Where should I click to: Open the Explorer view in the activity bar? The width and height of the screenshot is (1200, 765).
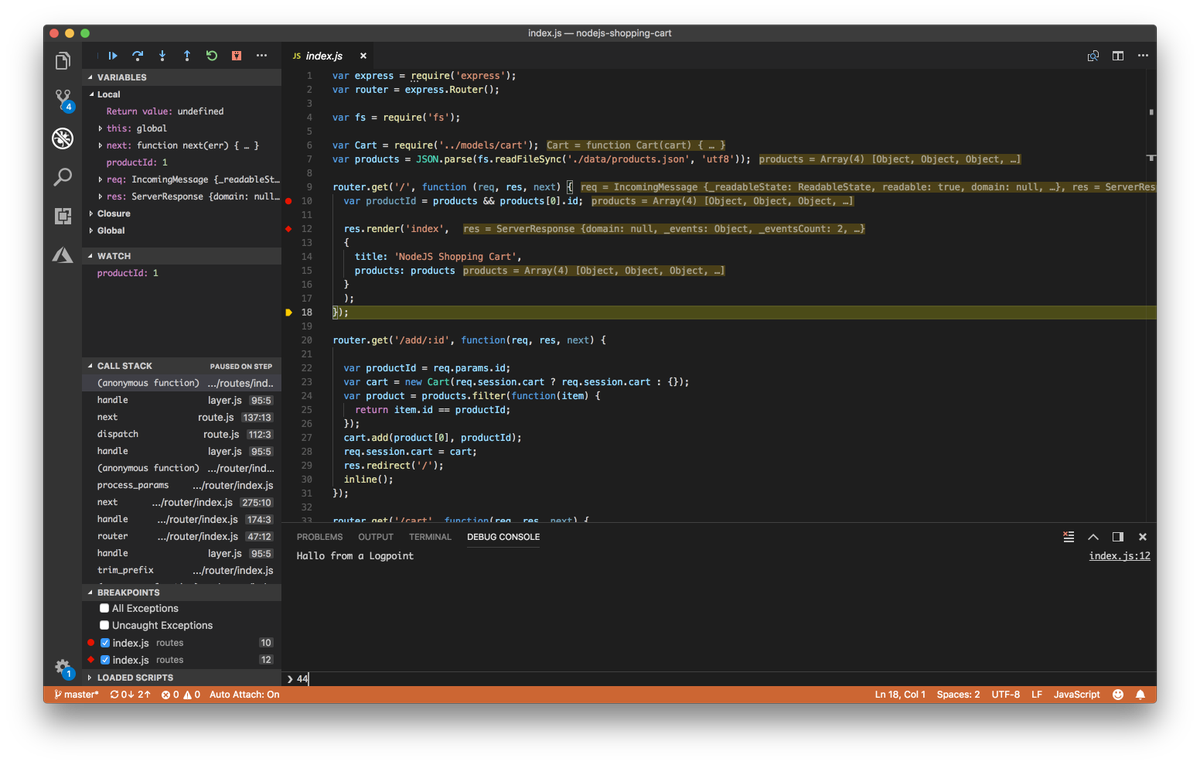pos(62,60)
